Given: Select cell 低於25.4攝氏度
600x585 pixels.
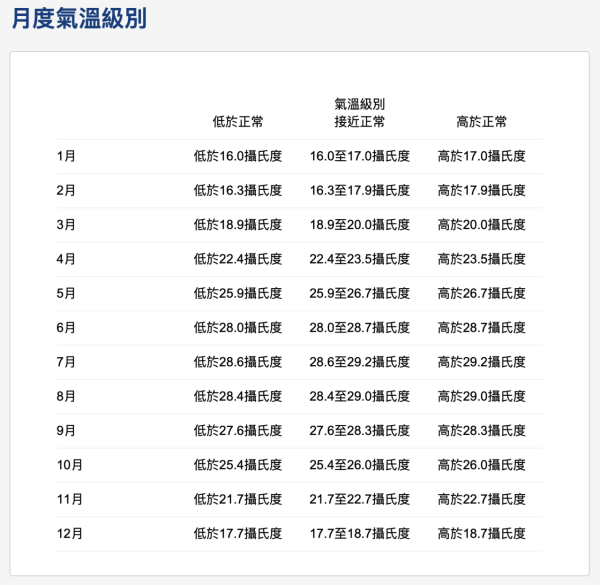Looking at the screenshot, I should click(238, 465).
